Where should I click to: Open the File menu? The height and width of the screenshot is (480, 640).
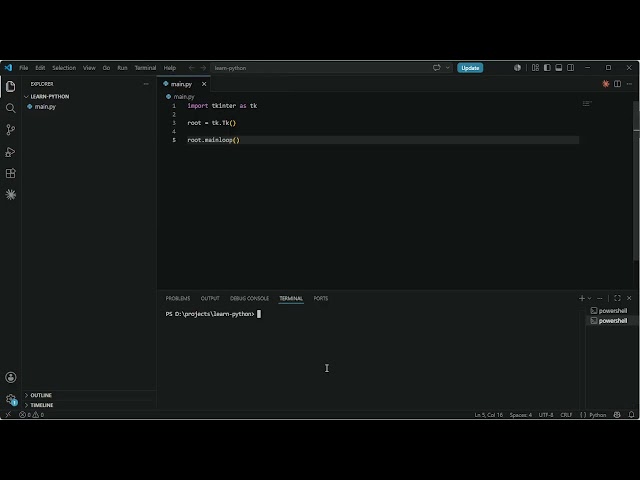(24, 68)
